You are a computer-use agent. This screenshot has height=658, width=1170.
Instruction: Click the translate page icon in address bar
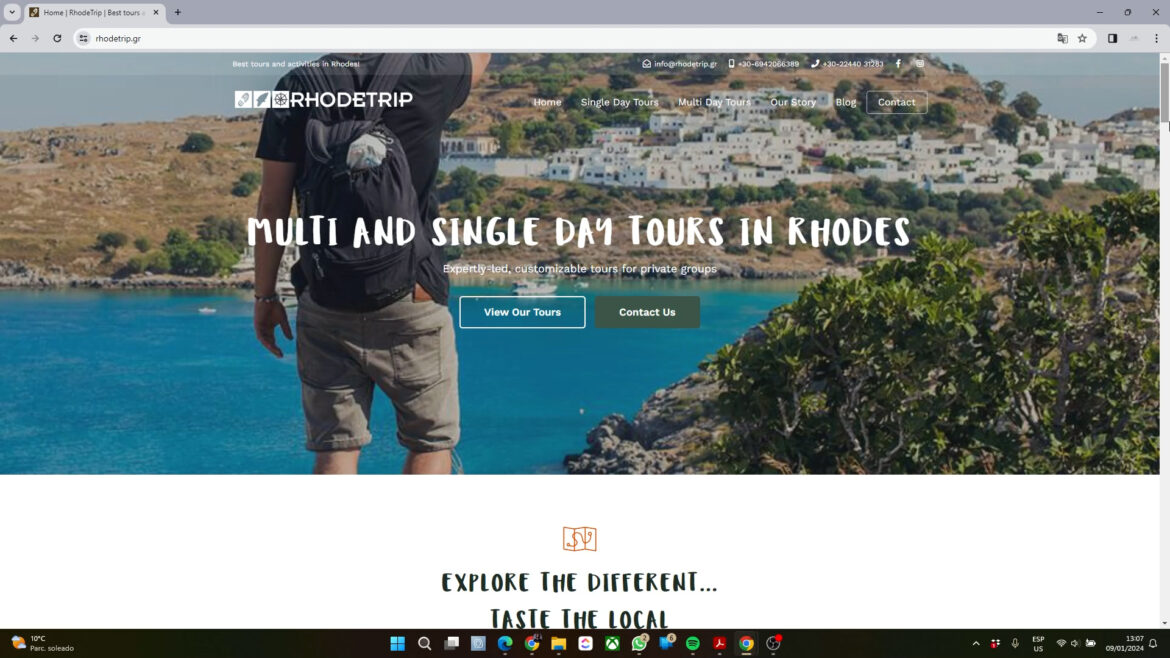tap(1062, 38)
